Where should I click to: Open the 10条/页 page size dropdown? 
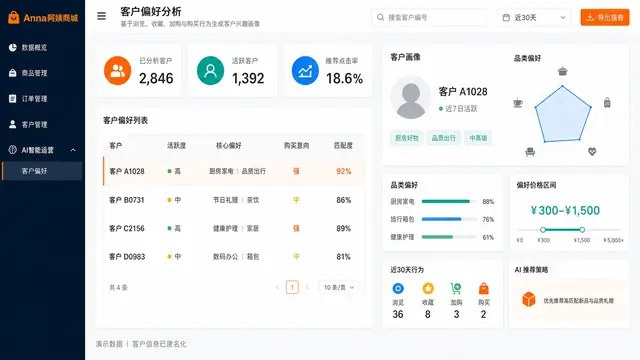[339, 287]
